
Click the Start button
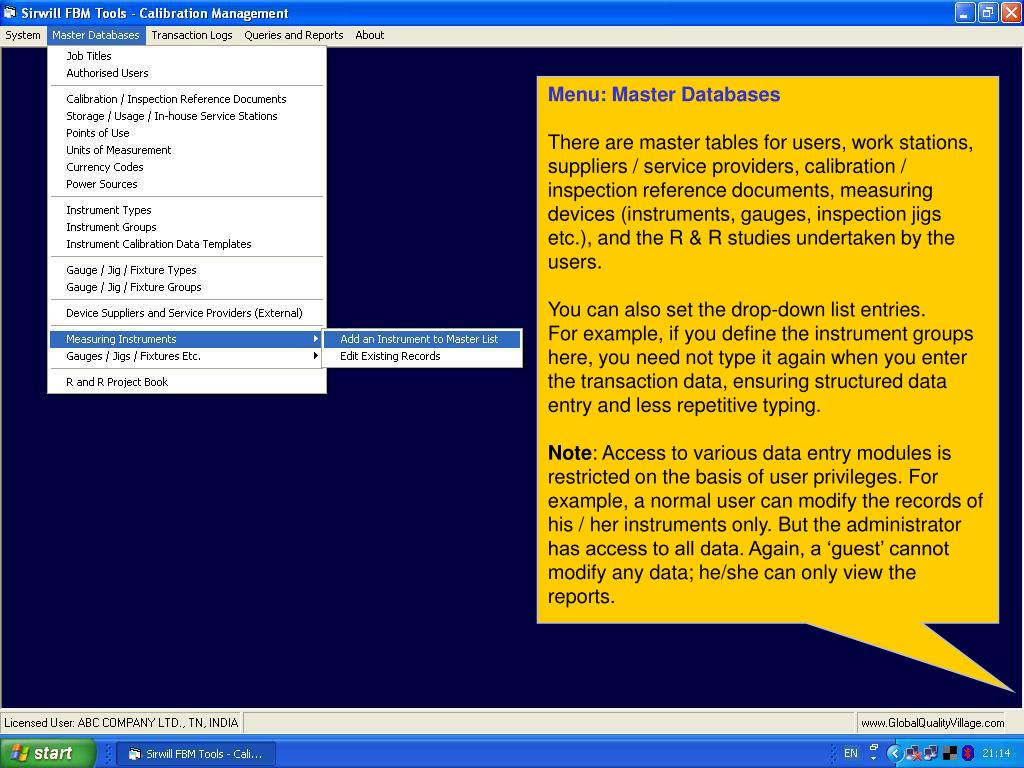coord(47,753)
